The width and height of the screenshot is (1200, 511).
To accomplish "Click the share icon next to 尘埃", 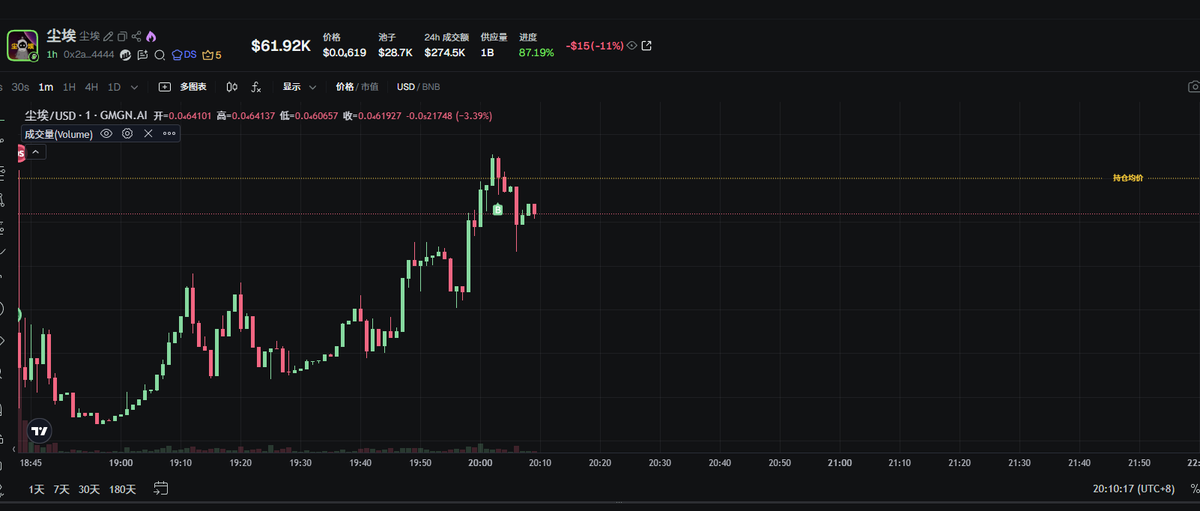I will pos(136,36).
